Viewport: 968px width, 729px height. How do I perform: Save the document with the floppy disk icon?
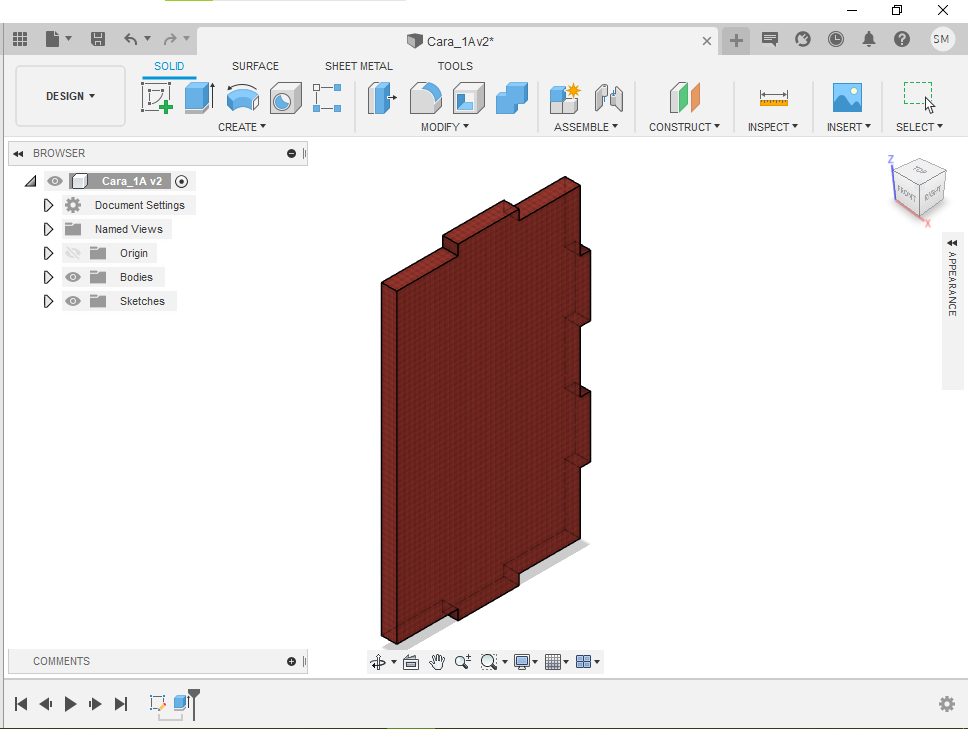click(98, 39)
